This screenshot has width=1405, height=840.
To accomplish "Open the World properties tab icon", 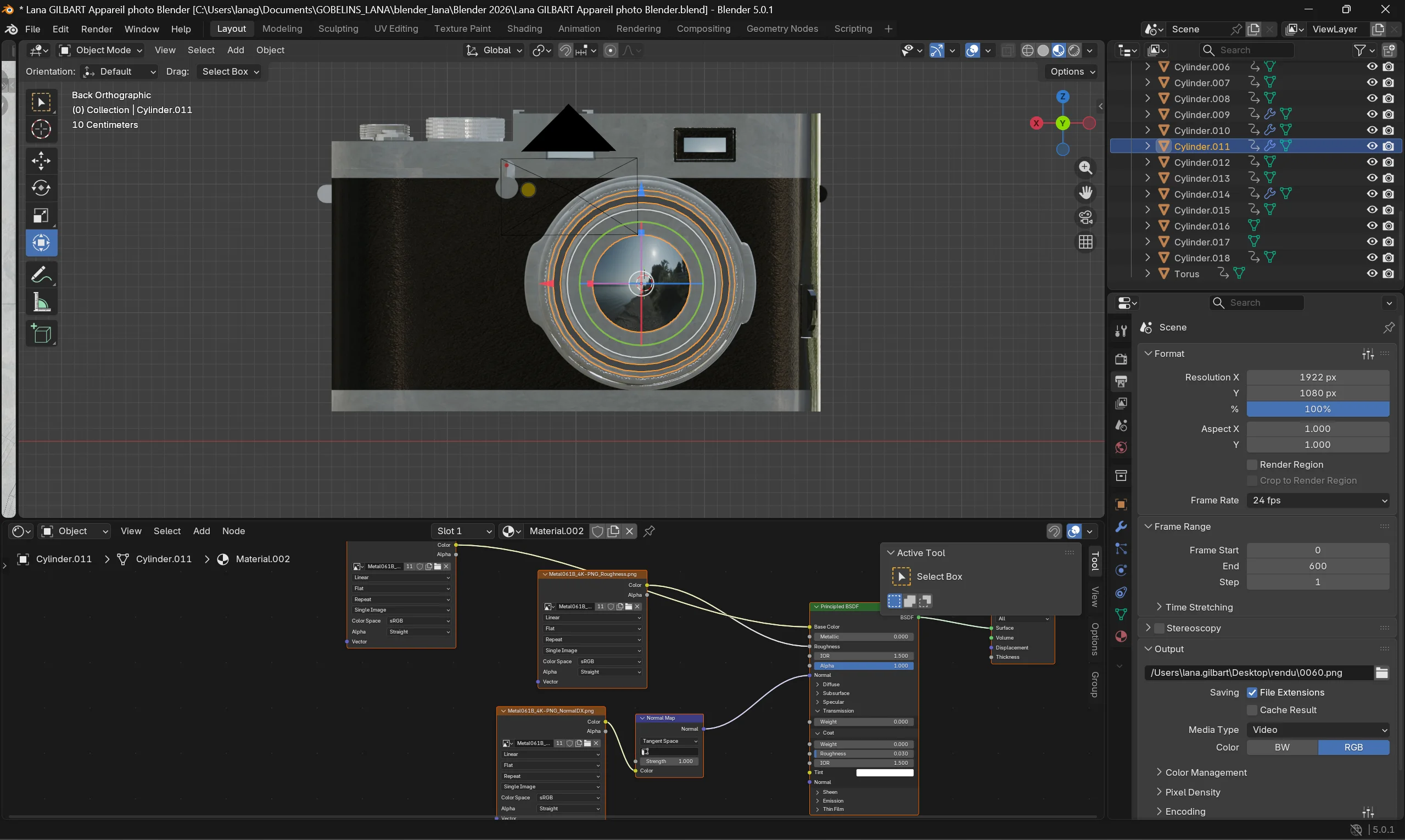I will pos(1121,448).
